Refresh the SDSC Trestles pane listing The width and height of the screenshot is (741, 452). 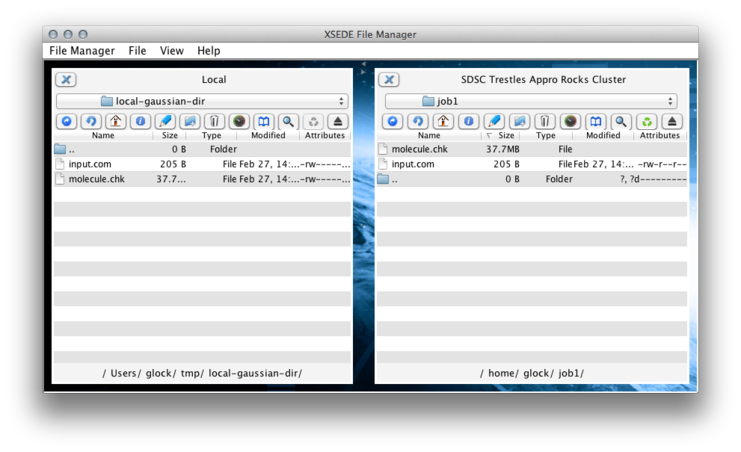pos(418,122)
